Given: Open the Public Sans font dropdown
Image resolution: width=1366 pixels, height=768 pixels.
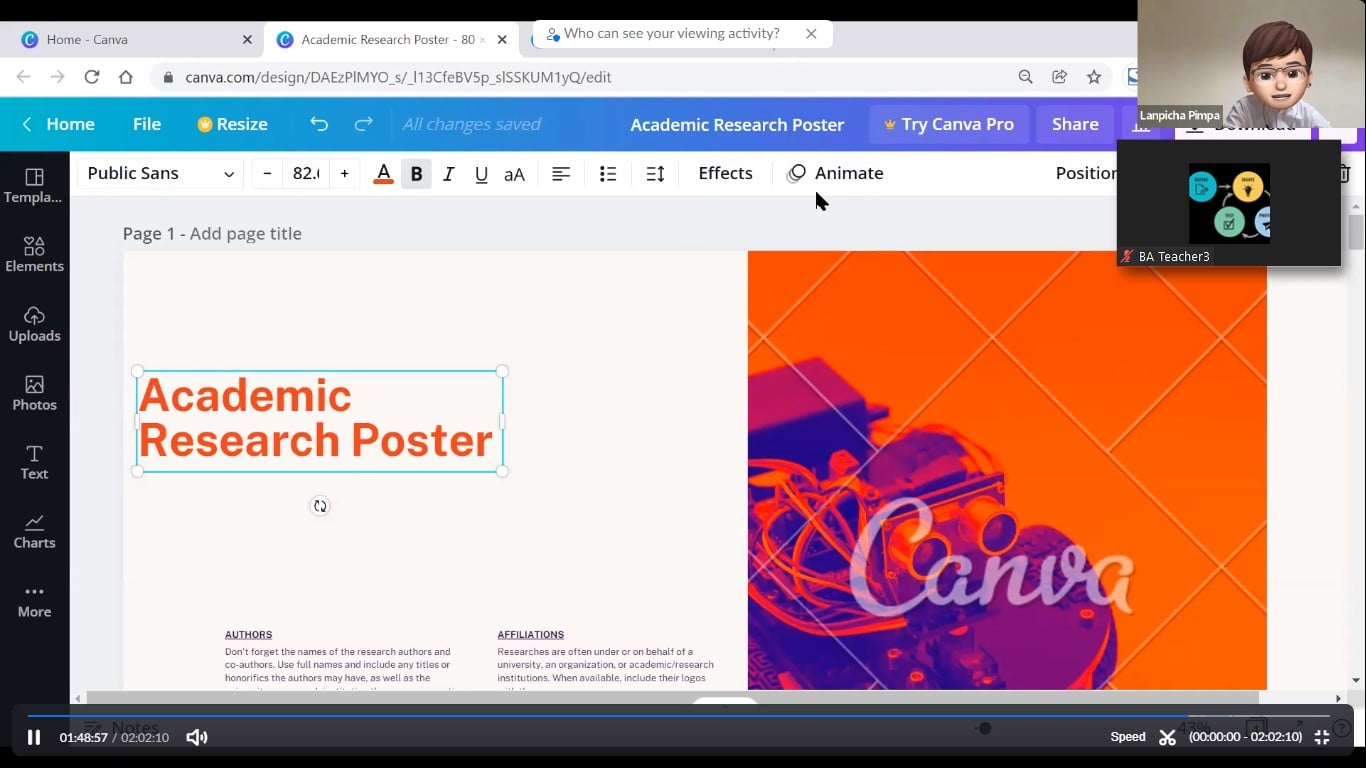Looking at the screenshot, I should [x=160, y=173].
